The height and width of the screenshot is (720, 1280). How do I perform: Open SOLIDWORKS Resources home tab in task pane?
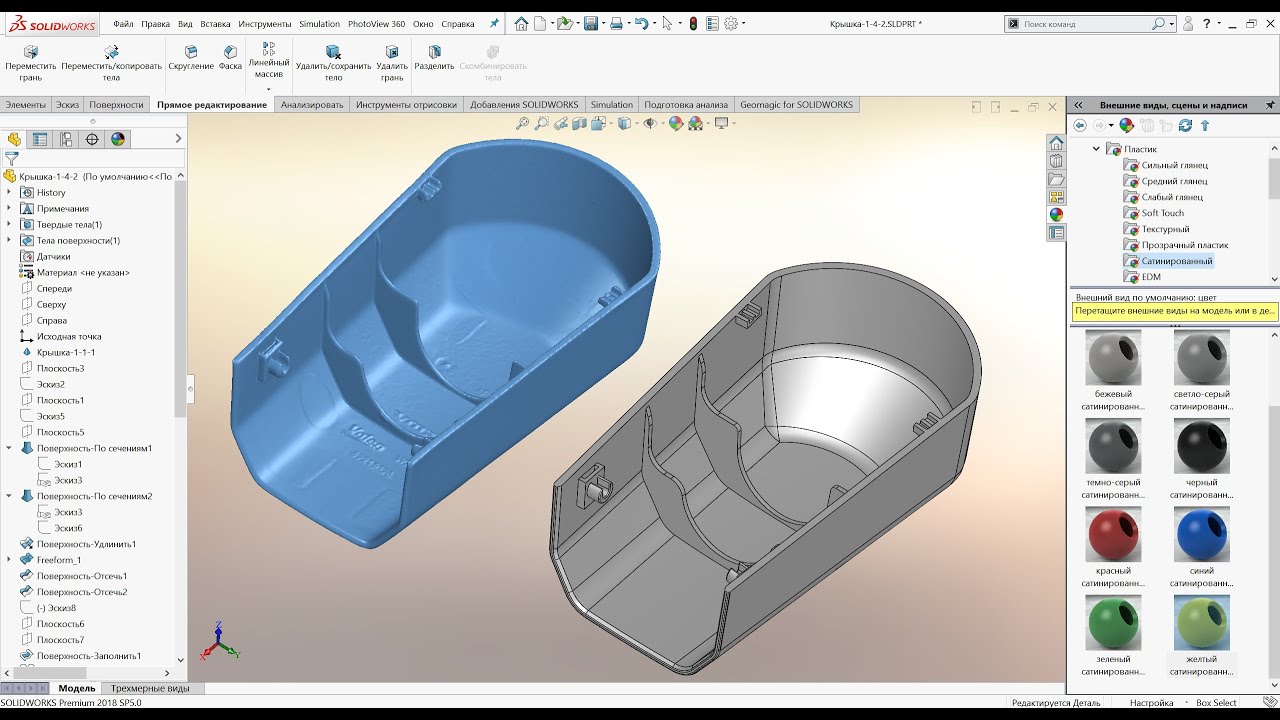(x=1056, y=143)
